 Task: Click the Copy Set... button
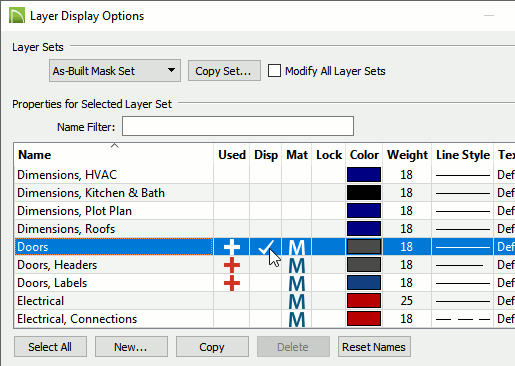[x=224, y=71]
